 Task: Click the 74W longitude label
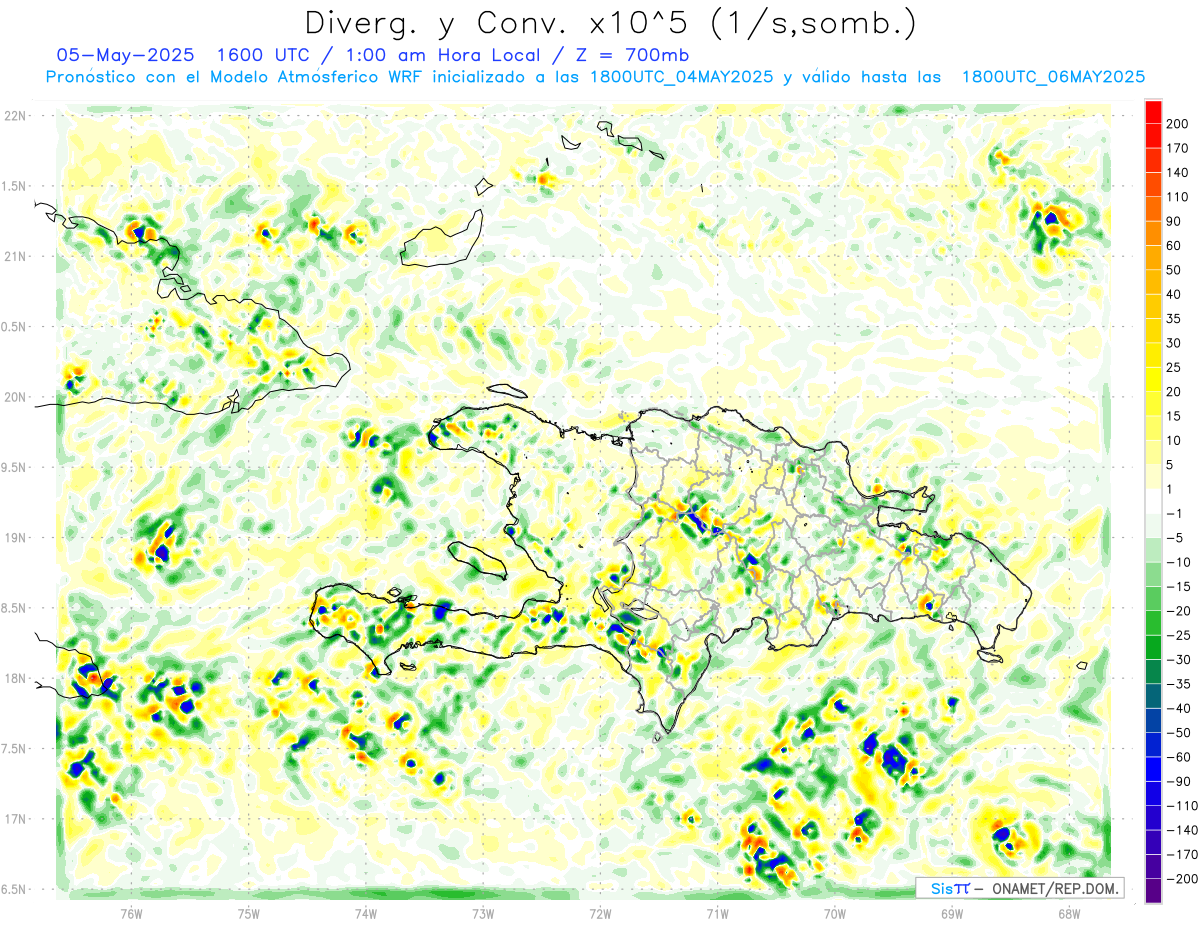click(365, 913)
